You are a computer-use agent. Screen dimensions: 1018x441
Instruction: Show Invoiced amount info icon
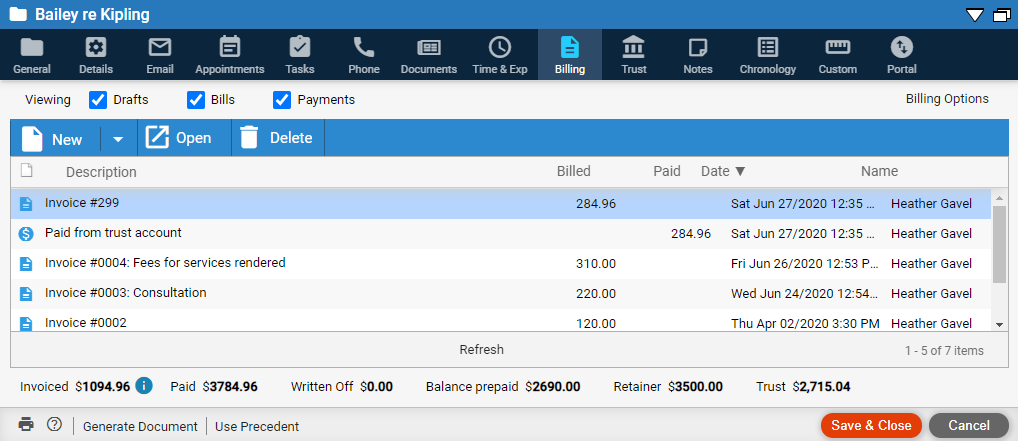click(x=144, y=386)
